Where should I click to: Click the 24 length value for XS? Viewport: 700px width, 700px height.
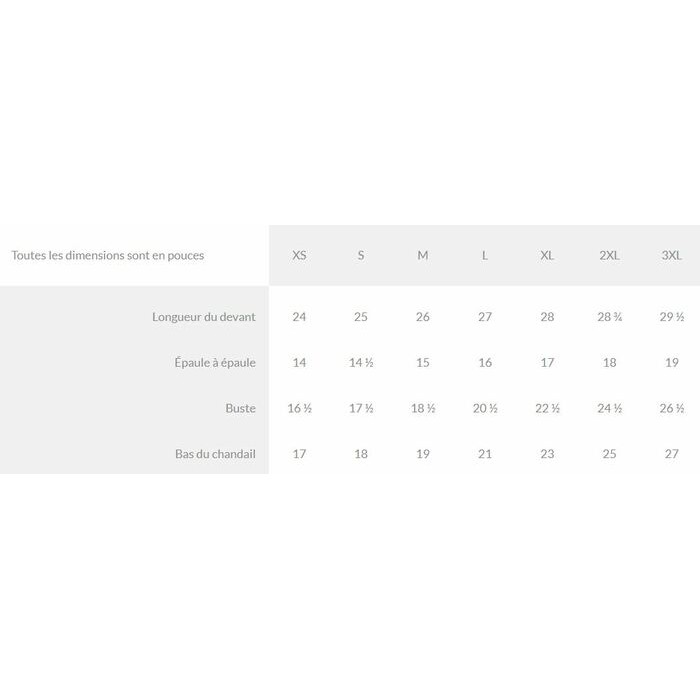(x=299, y=317)
